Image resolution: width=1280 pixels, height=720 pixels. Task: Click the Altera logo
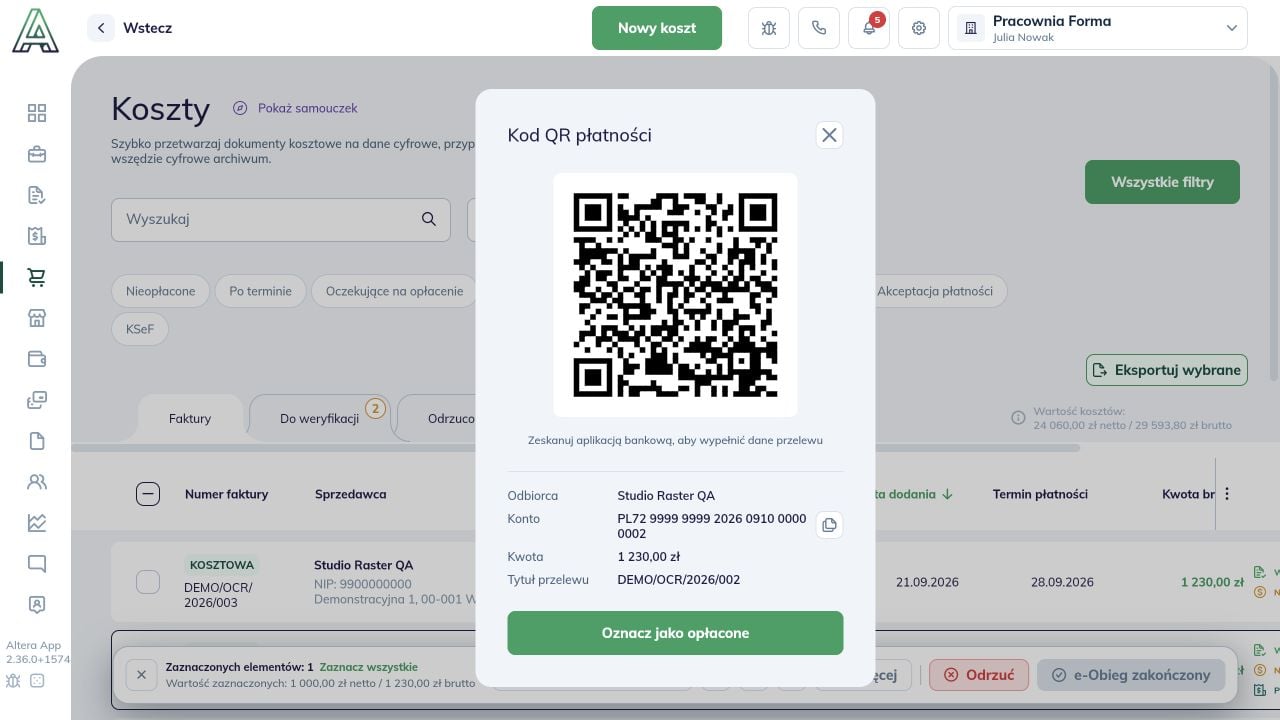click(x=35, y=29)
